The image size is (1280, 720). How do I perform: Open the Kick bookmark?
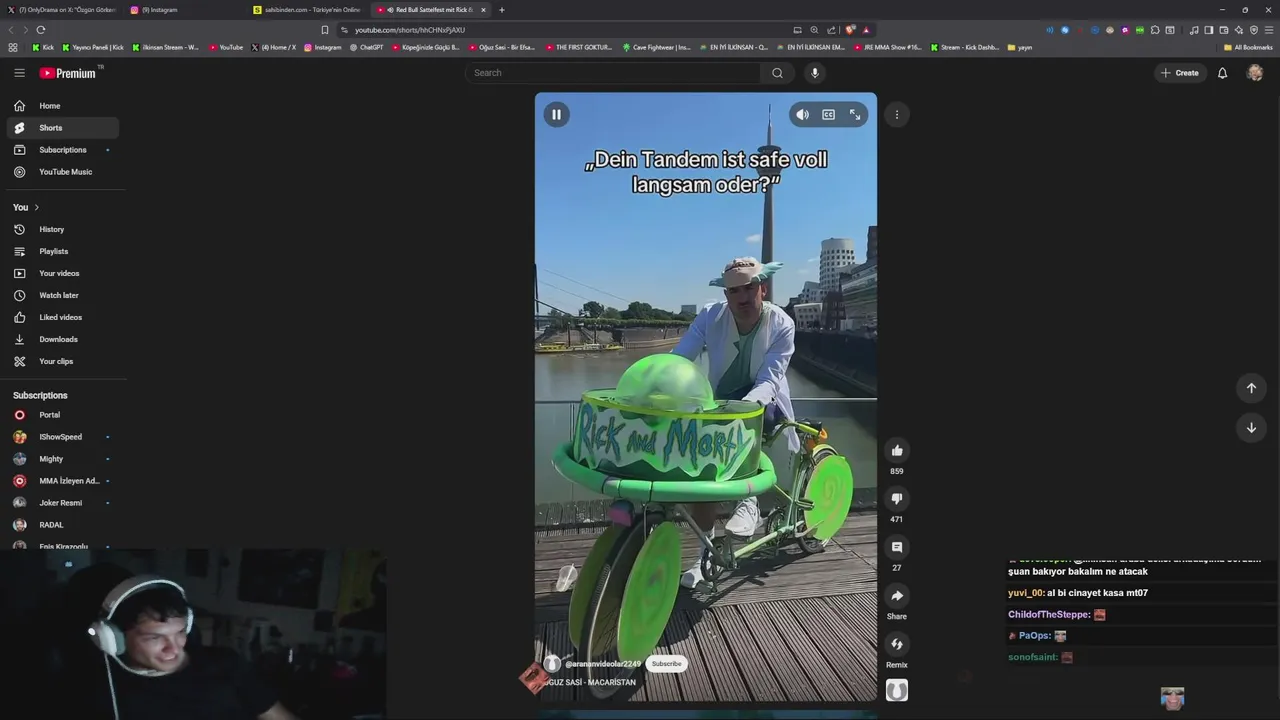click(43, 47)
